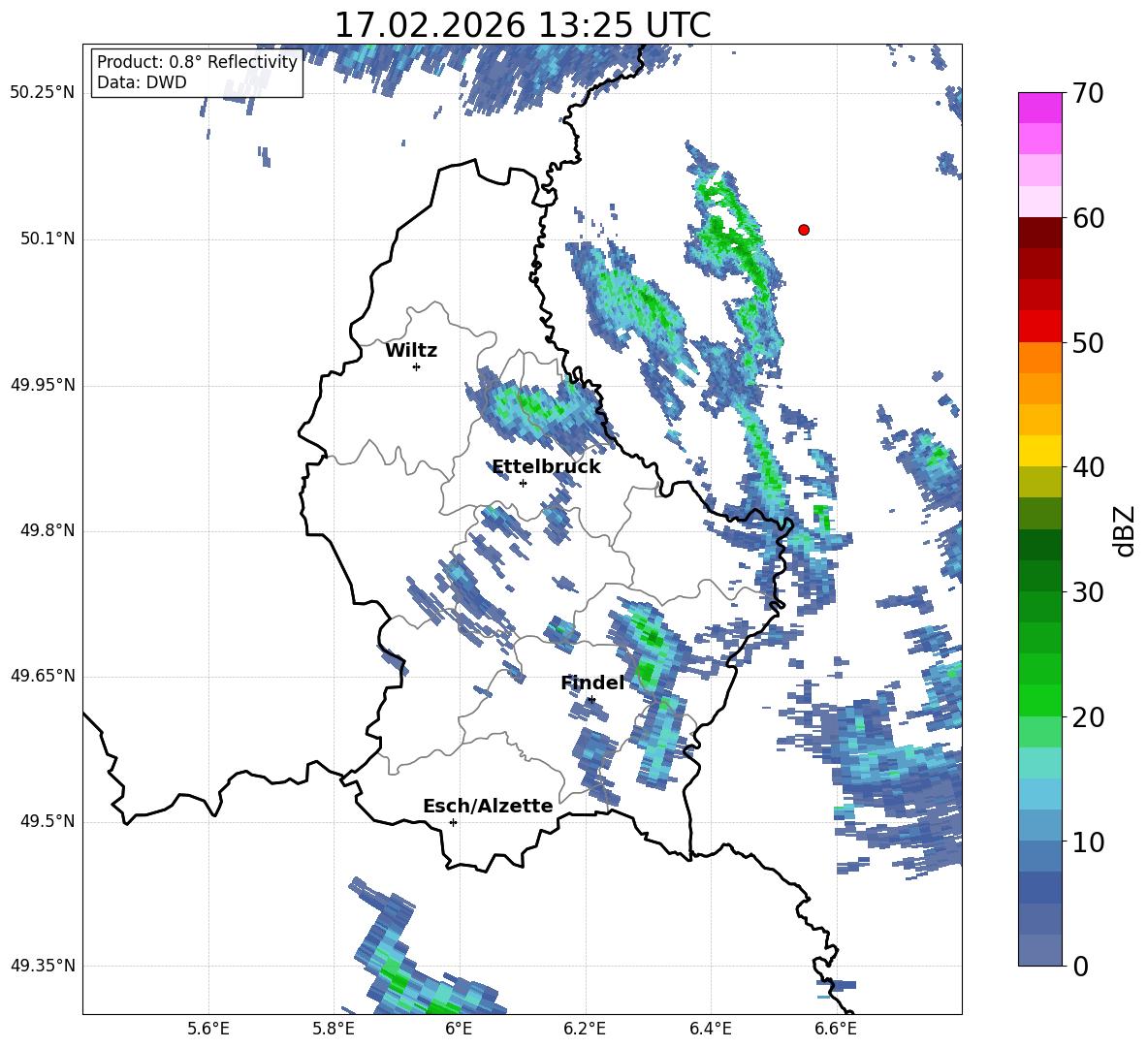1148x1048 pixels.
Task: Click the 6.2°E longitude label
Action: [x=585, y=1029]
